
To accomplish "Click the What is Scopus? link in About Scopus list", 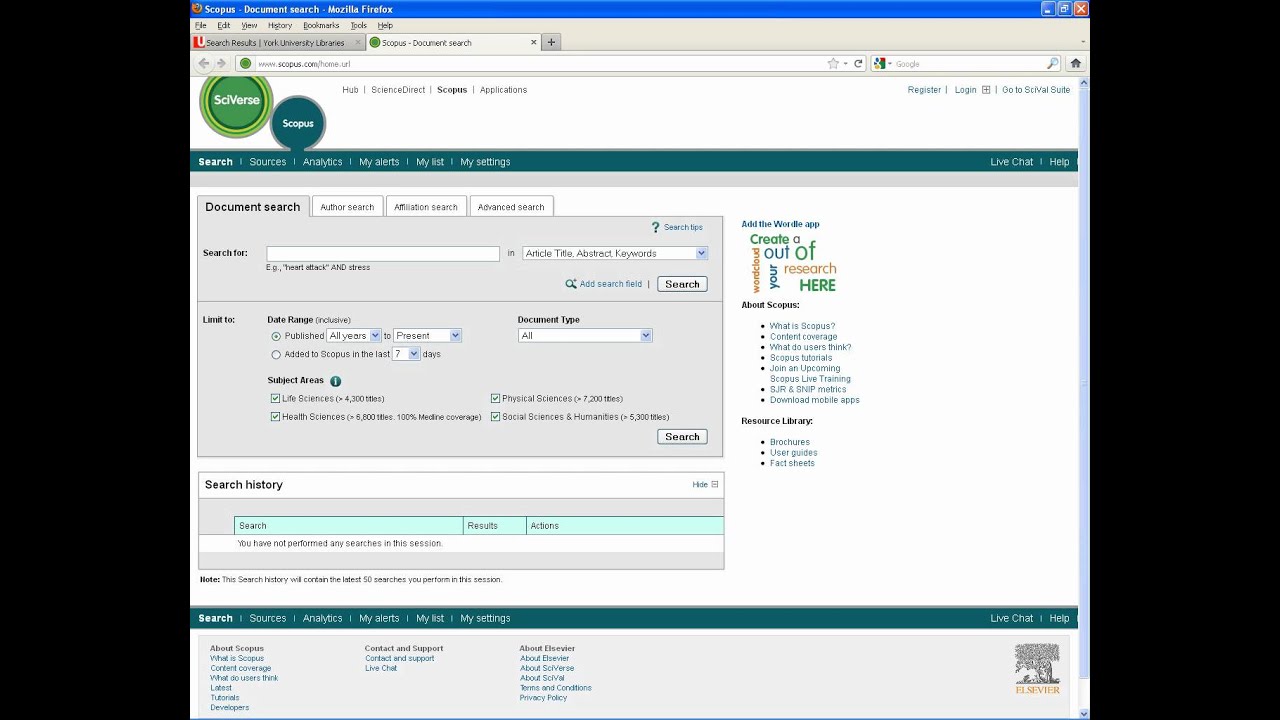I will (802, 326).
